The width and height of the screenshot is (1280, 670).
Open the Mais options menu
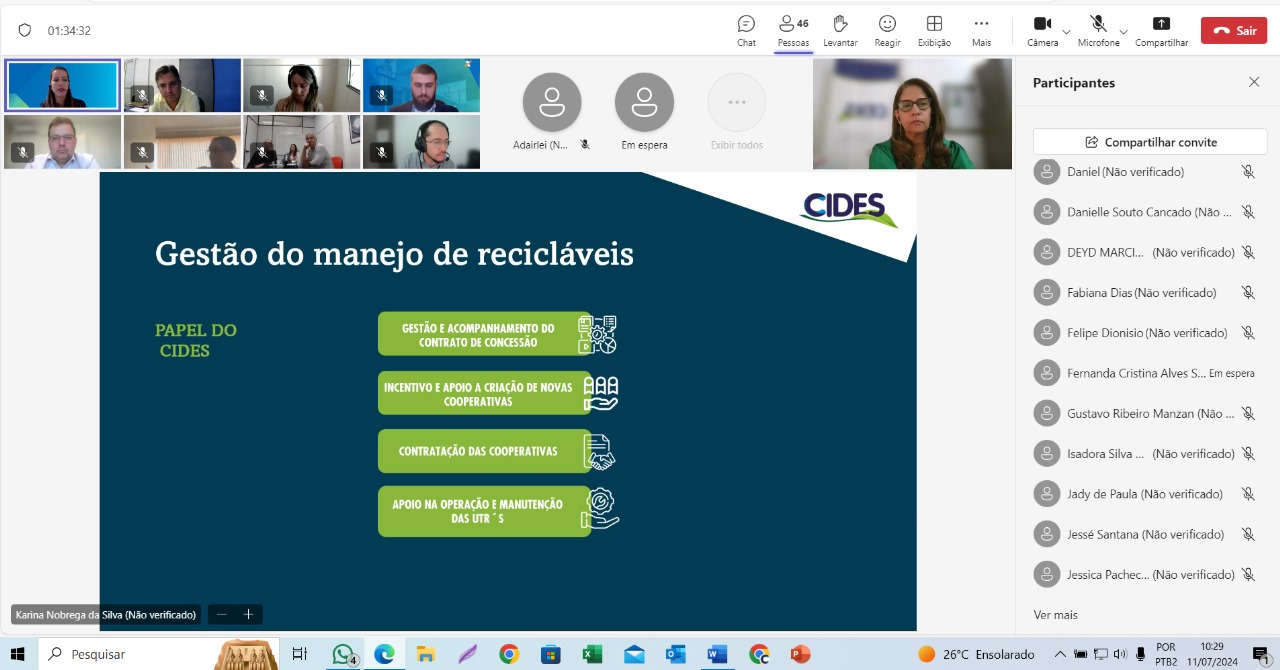[981, 30]
